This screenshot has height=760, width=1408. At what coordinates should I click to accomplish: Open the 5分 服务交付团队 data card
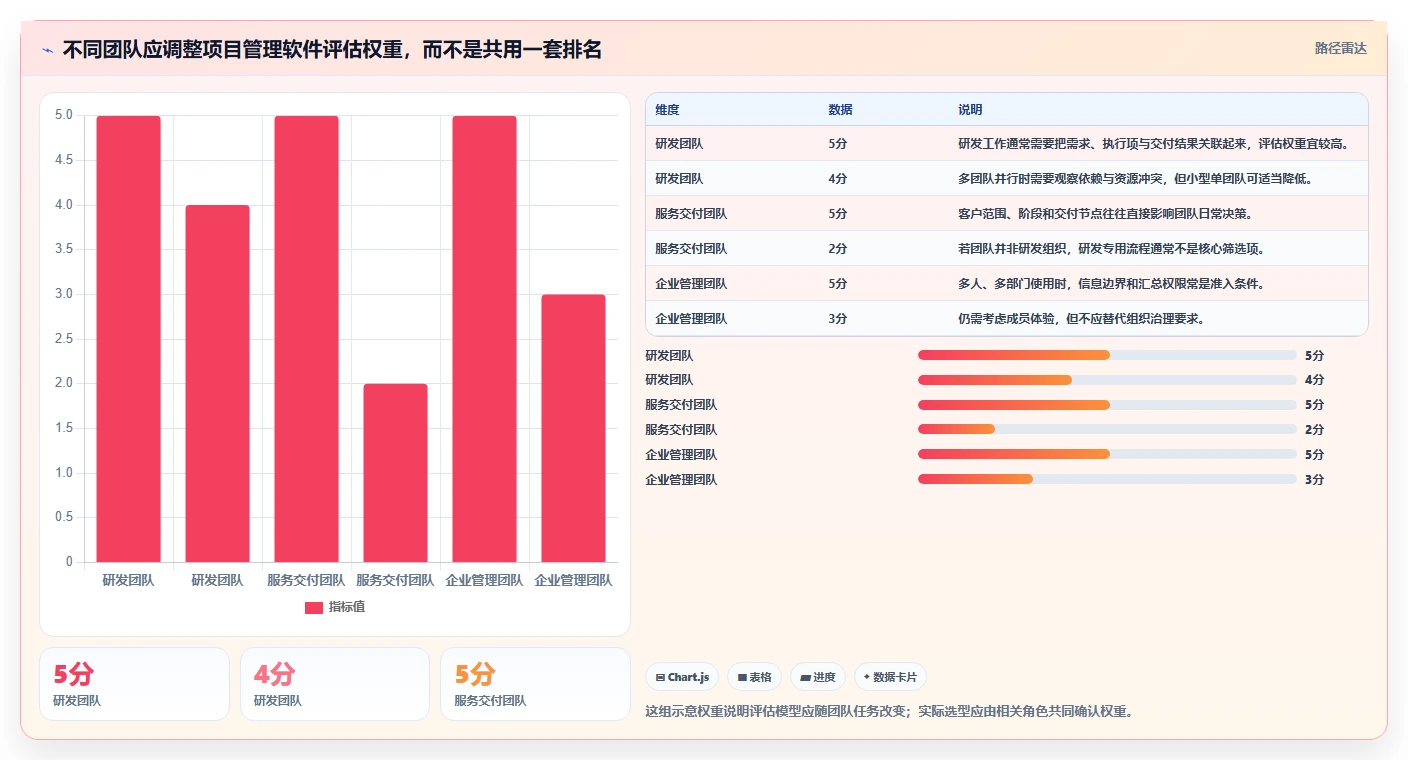point(535,684)
